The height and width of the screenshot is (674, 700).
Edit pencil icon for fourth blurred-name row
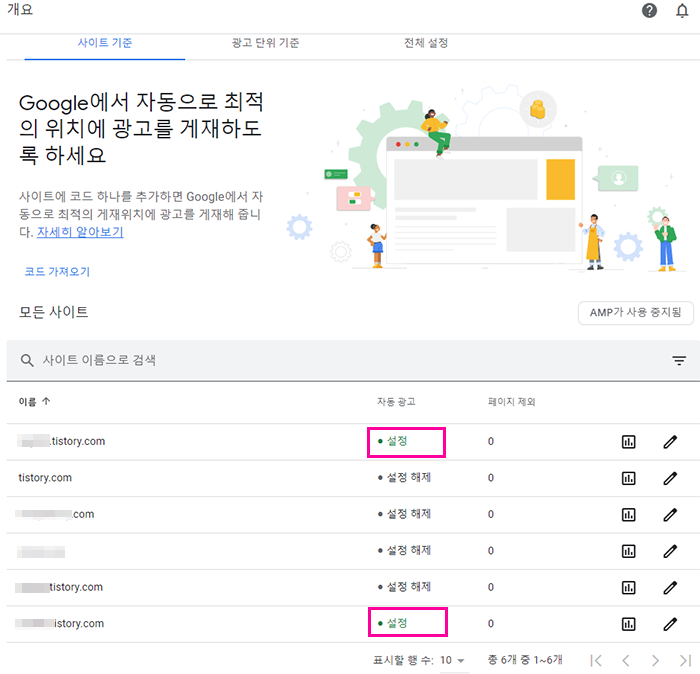coord(670,551)
